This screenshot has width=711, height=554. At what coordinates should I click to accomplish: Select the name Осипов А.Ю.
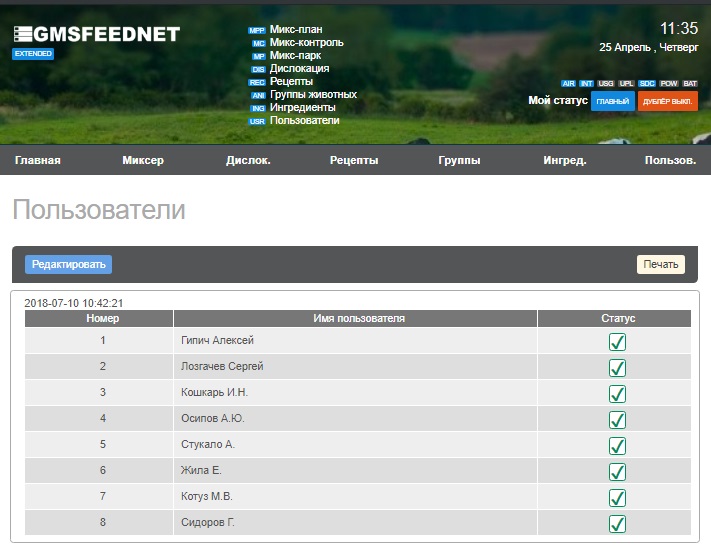[x=213, y=418]
